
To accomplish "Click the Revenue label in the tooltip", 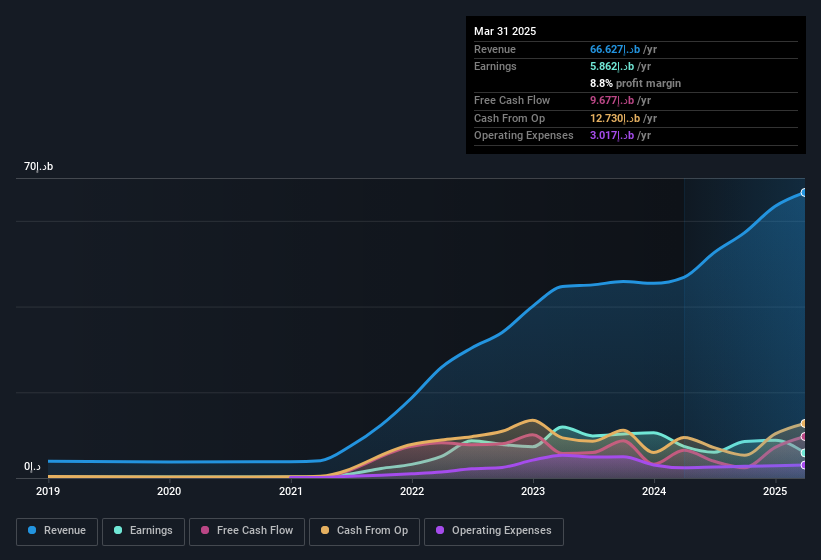I will (x=495, y=49).
